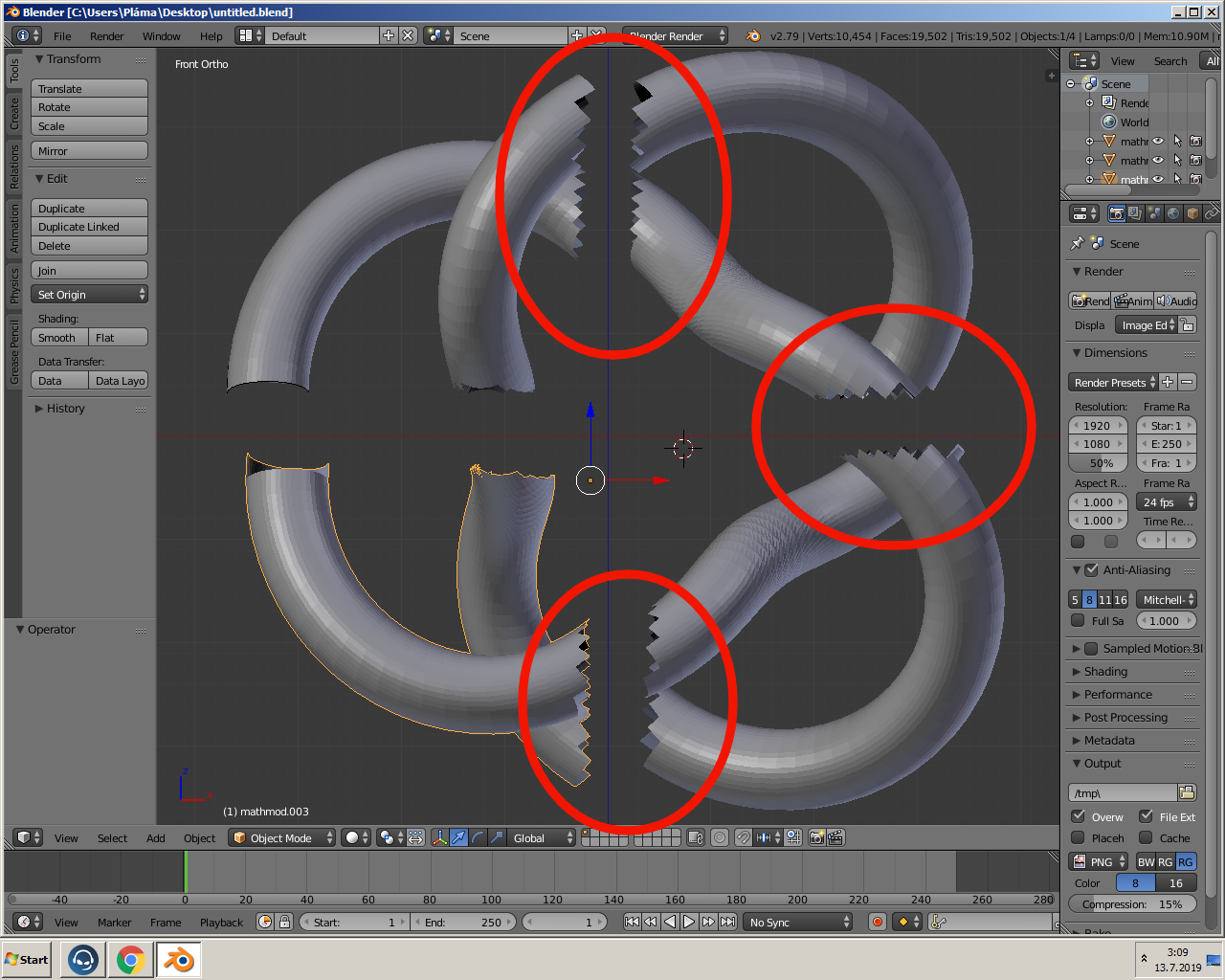Viewport: 1225px width, 980px height.
Task: Toggle visibility eye of second mathmod object
Action: coord(1158,160)
